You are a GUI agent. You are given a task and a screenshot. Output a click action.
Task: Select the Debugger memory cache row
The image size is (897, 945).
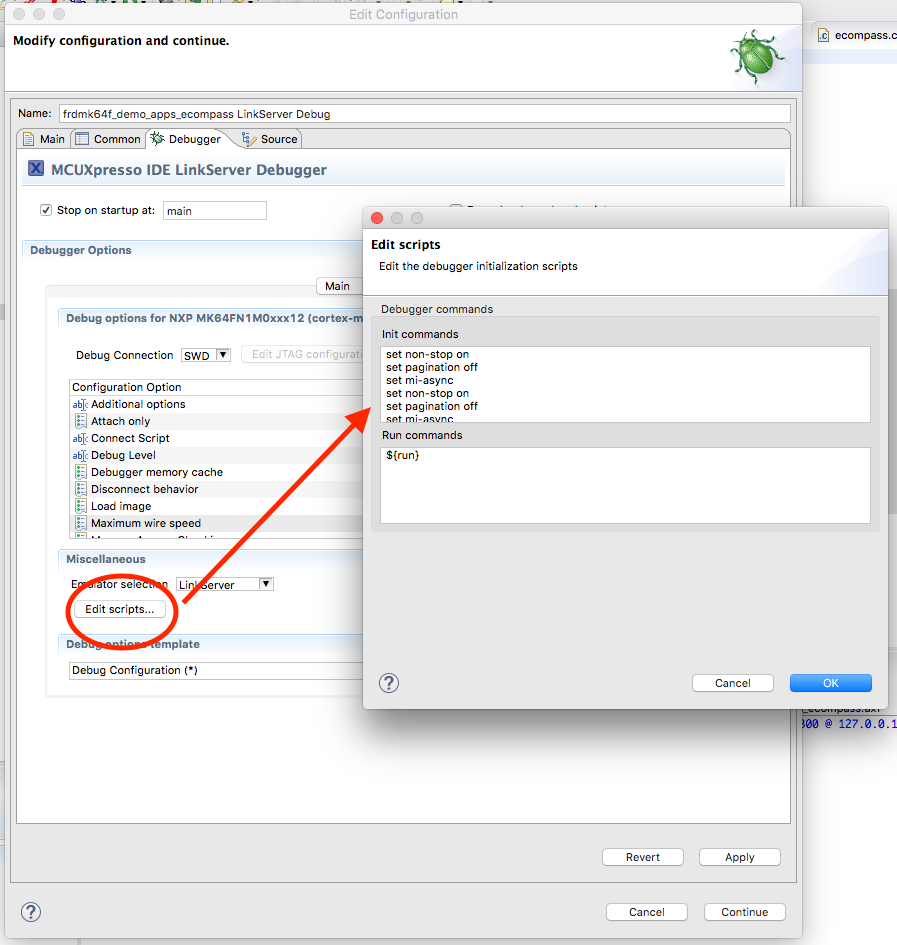(217, 472)
